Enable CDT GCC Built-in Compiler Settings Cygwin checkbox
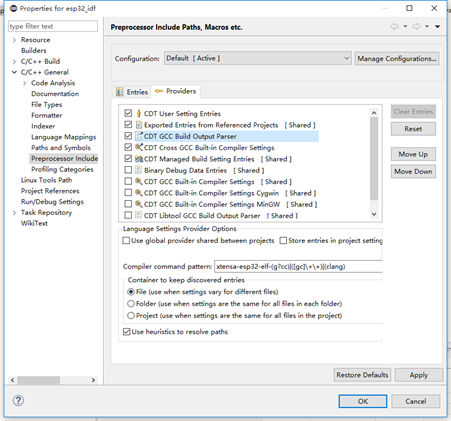Image resolution: width=451 pixels, height=421 pixels. pos(128,193)
